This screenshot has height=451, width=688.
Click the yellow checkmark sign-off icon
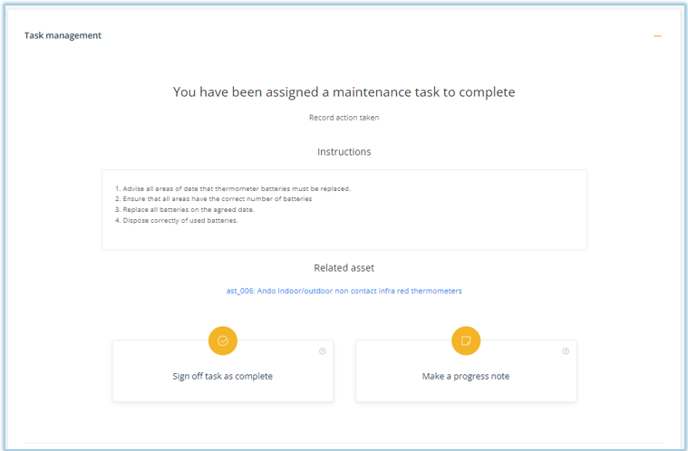click(x=223, y=341)
